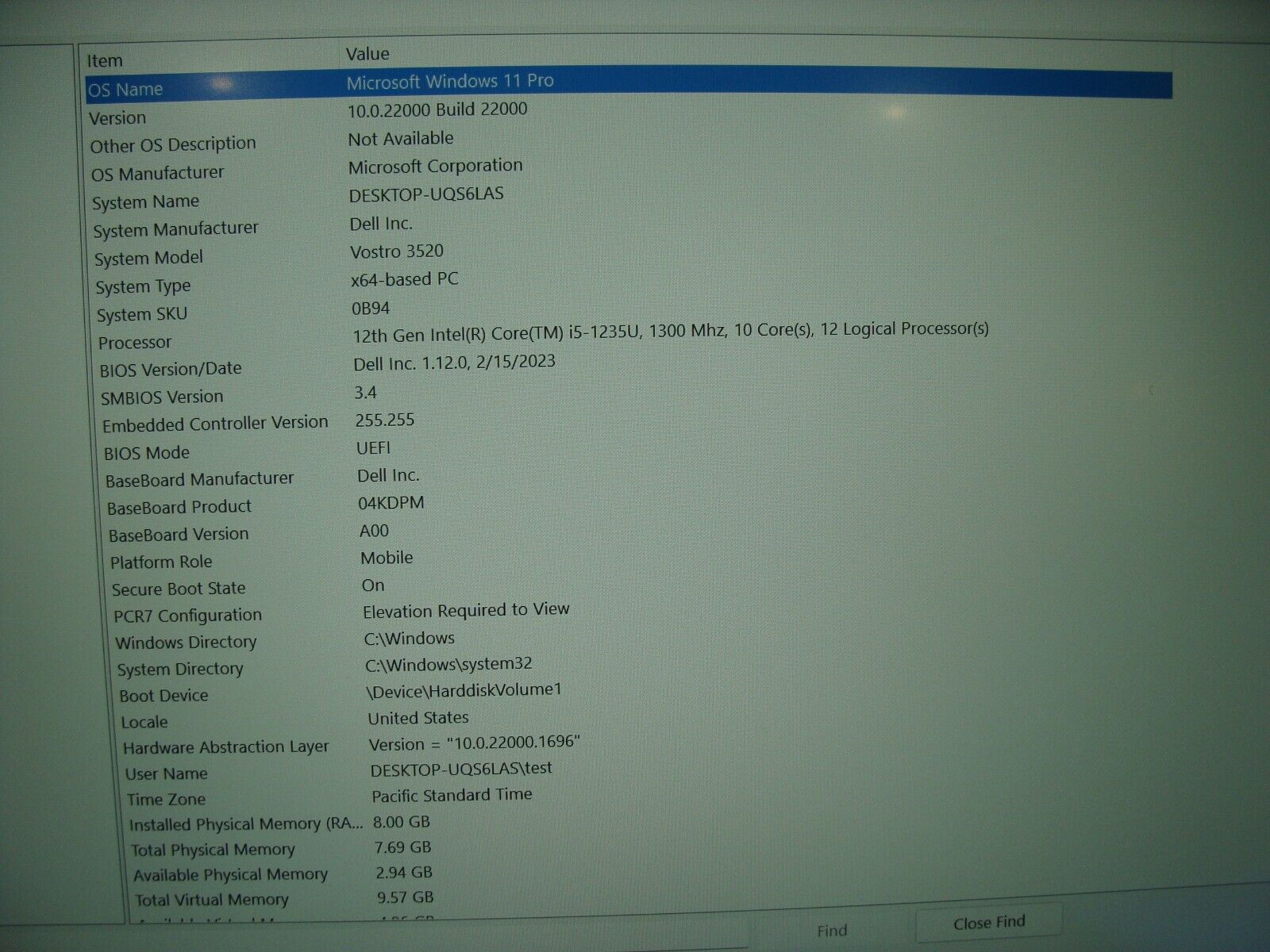The width and height of the screenshot is (1270, 952).
Task: Select the OS Name row
Action: [x=629, y=86]
